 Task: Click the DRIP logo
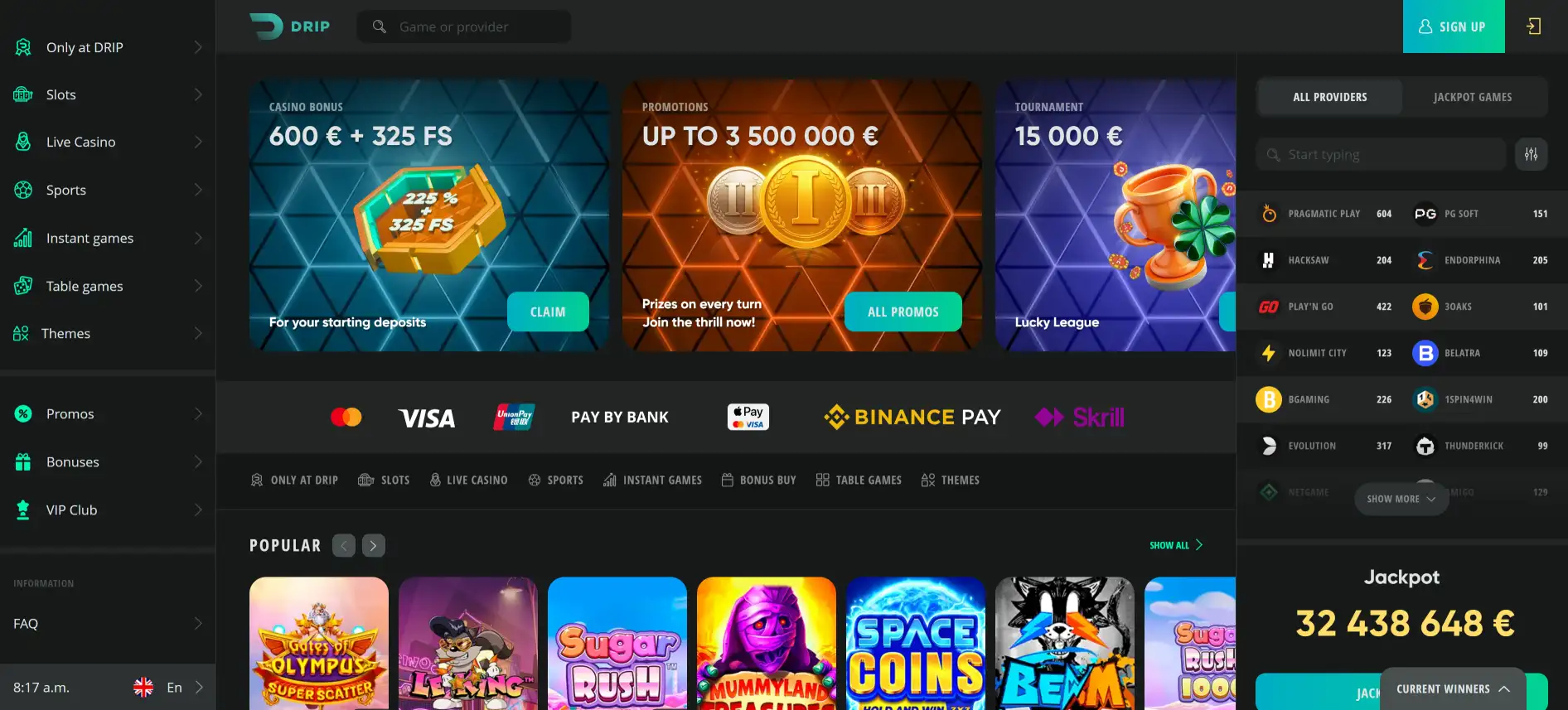(289, 27)
